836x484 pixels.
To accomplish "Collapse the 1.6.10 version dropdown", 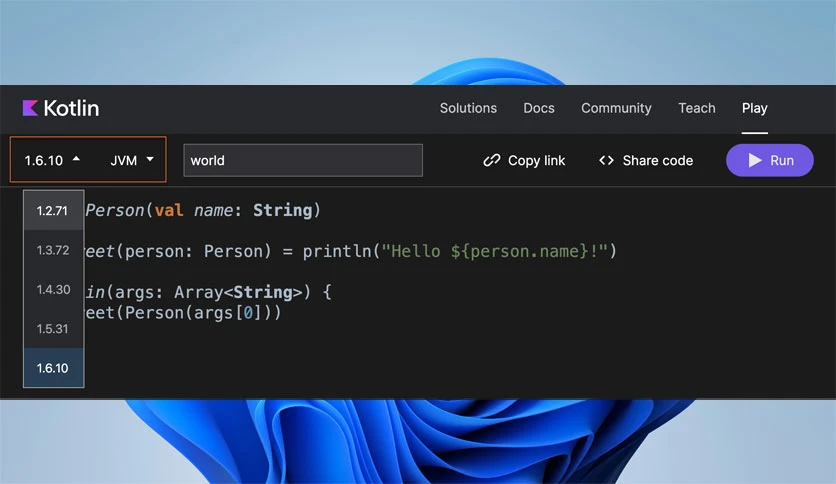I will [52, 160].
